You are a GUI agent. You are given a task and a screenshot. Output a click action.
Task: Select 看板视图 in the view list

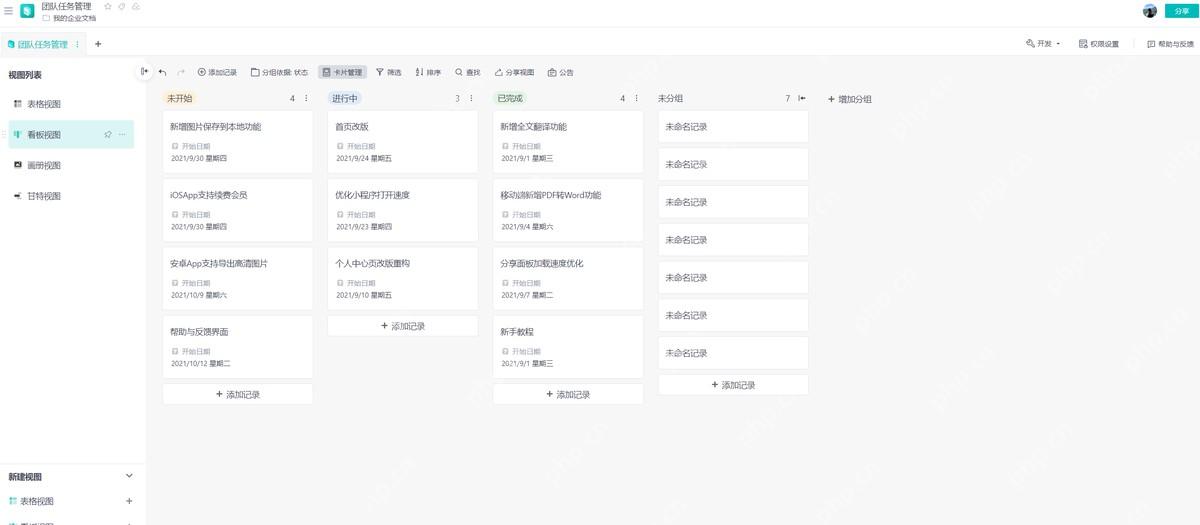[70, 135]
